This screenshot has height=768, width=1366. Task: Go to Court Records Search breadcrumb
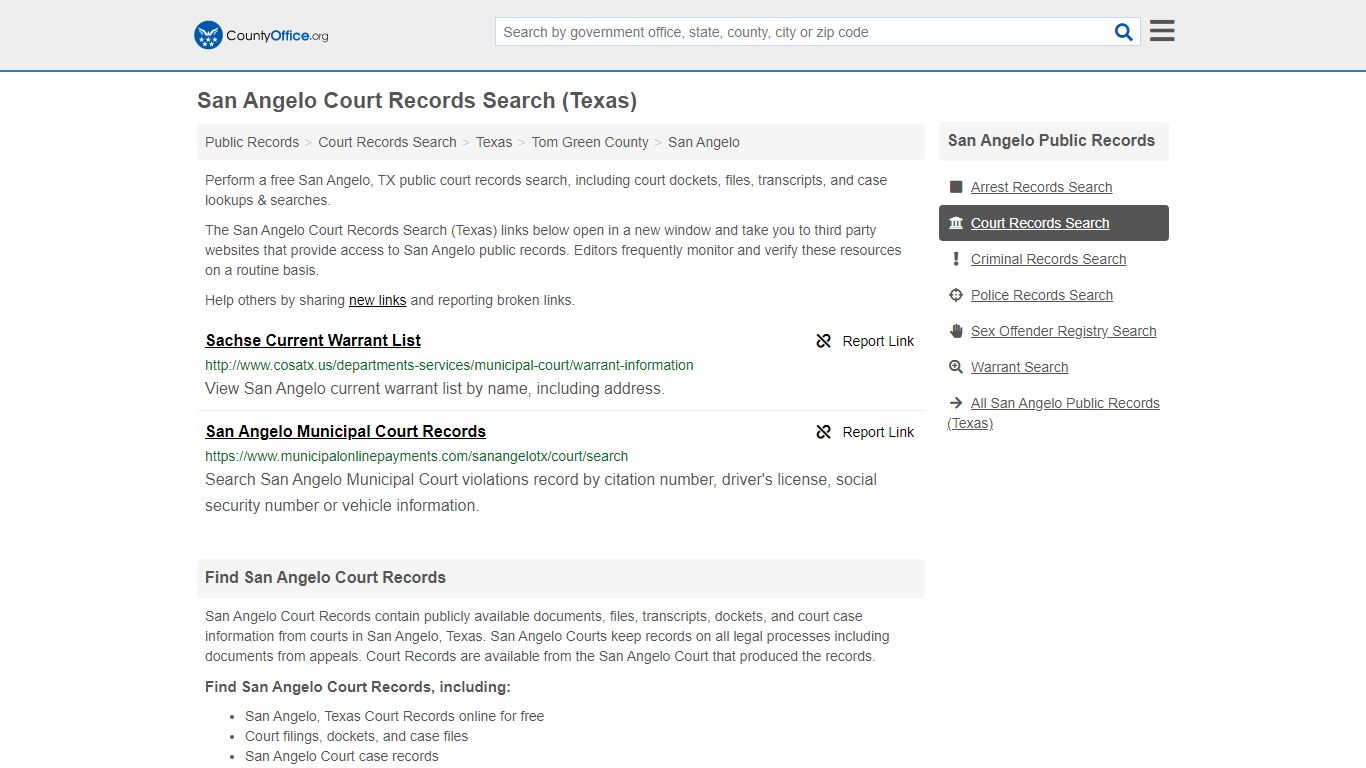point(387,142)
